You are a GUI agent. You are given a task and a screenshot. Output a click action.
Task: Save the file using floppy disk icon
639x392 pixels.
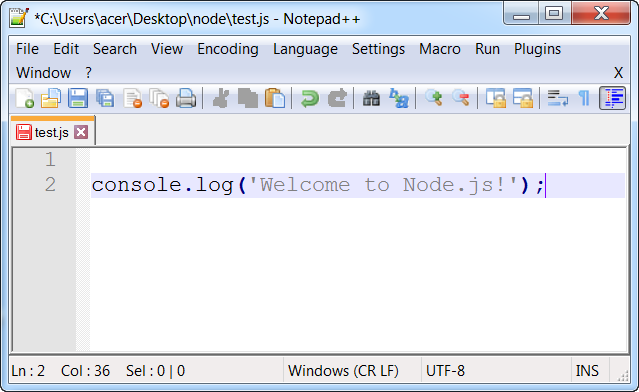[x=78, y=98]
